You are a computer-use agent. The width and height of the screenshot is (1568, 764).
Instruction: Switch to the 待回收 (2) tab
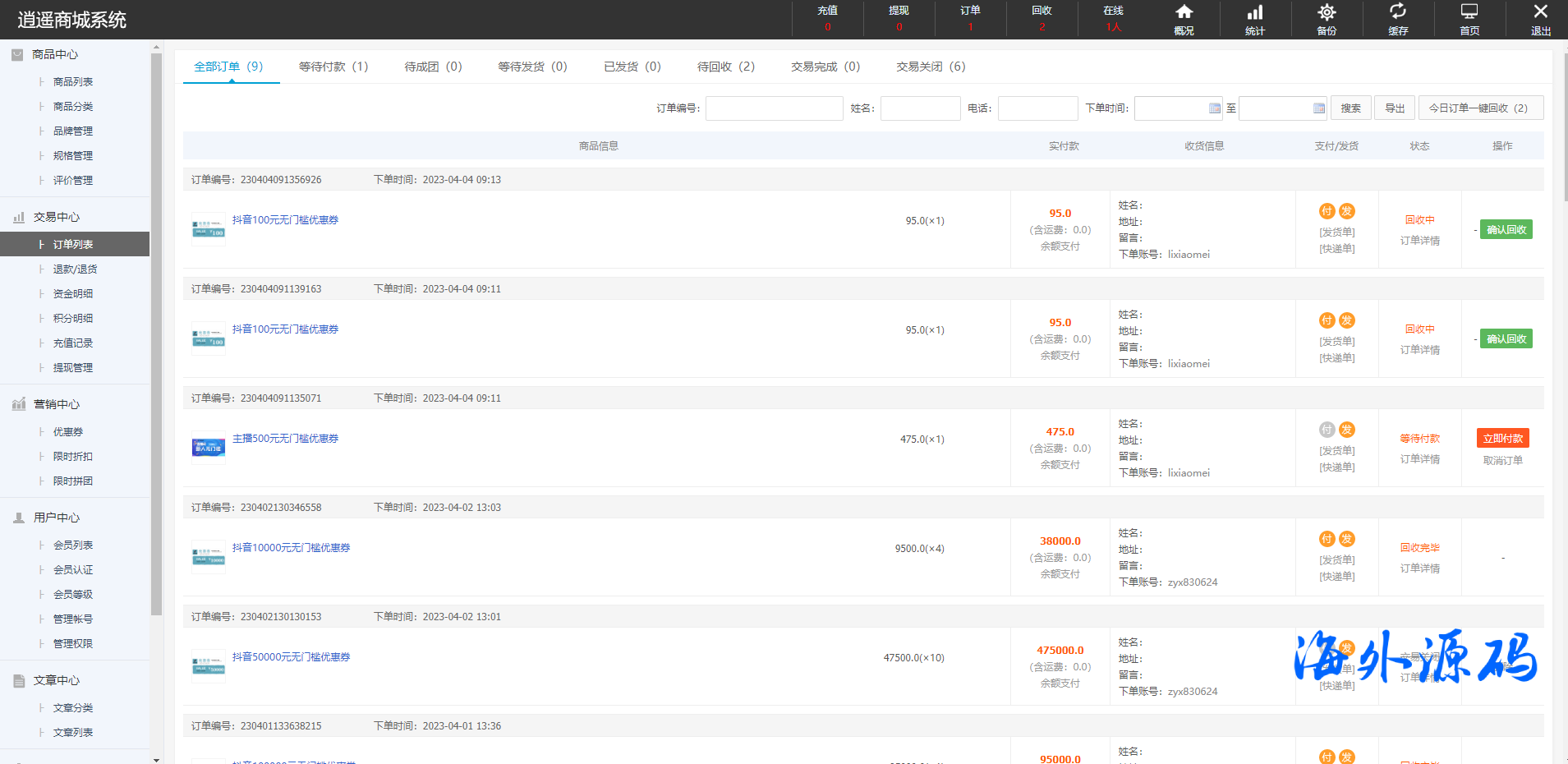tap(725, 67)
